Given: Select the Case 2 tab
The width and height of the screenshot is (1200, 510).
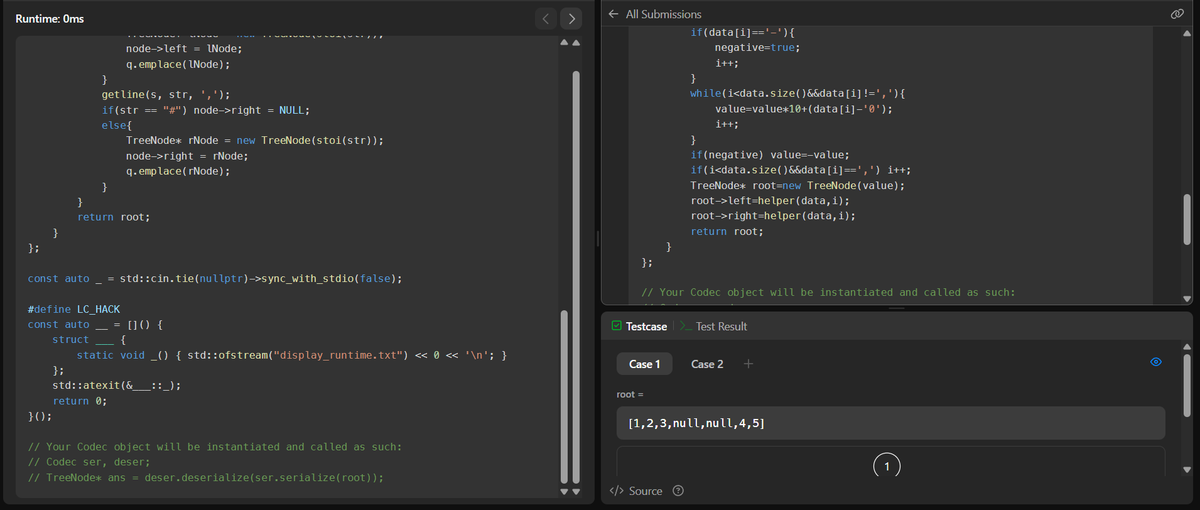Looking at the screenshot, I should click(x=707, y=364).
